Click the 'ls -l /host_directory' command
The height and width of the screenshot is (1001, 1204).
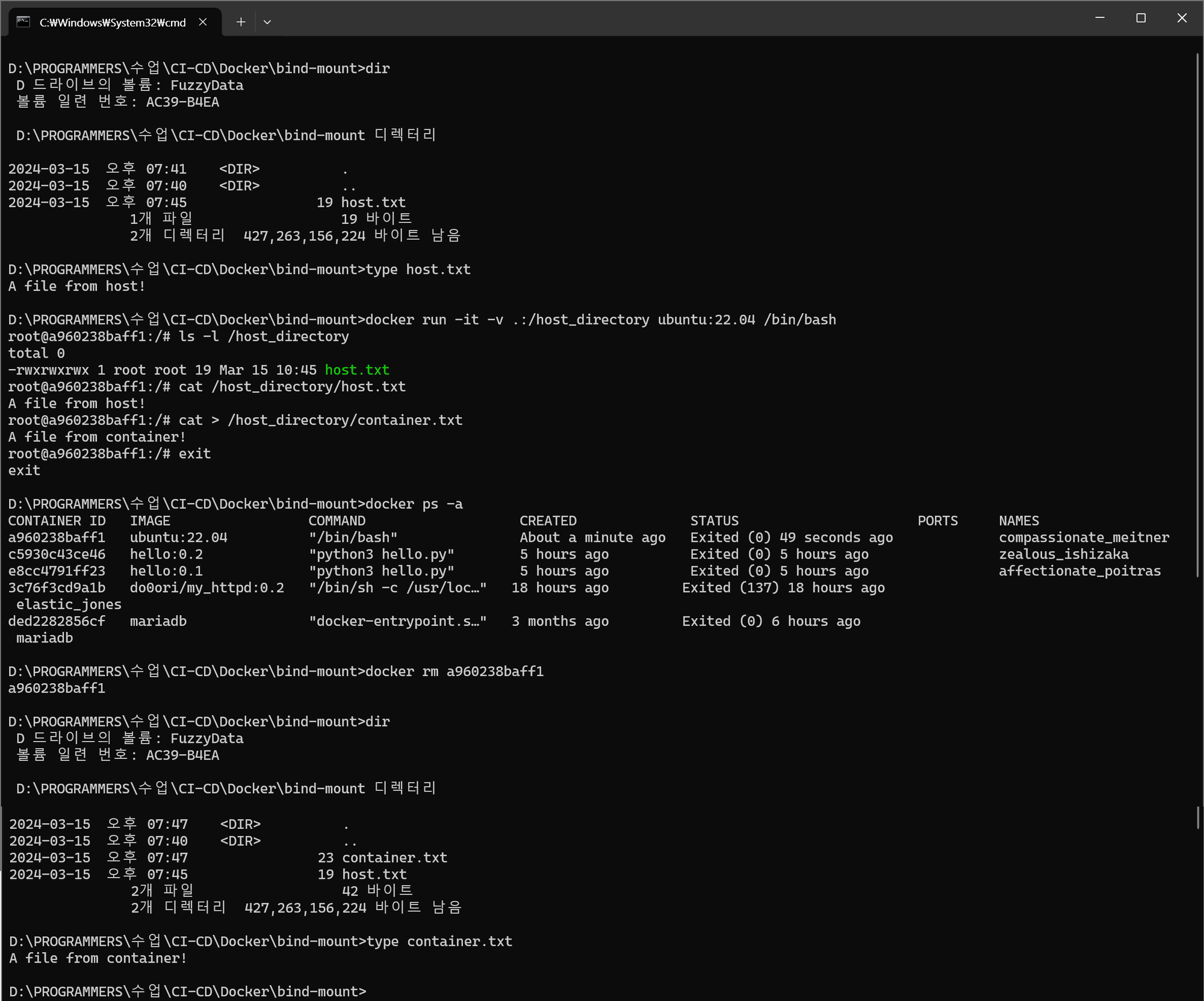click(264, 336)
